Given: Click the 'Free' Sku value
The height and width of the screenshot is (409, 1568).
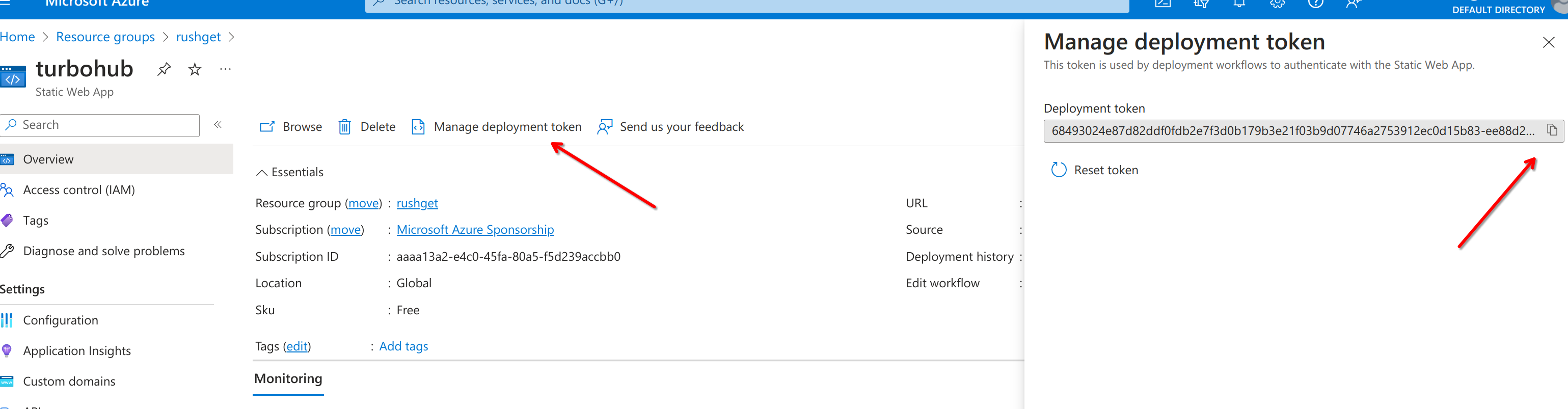Looking at the screenshot, I should tap(408, 310).
